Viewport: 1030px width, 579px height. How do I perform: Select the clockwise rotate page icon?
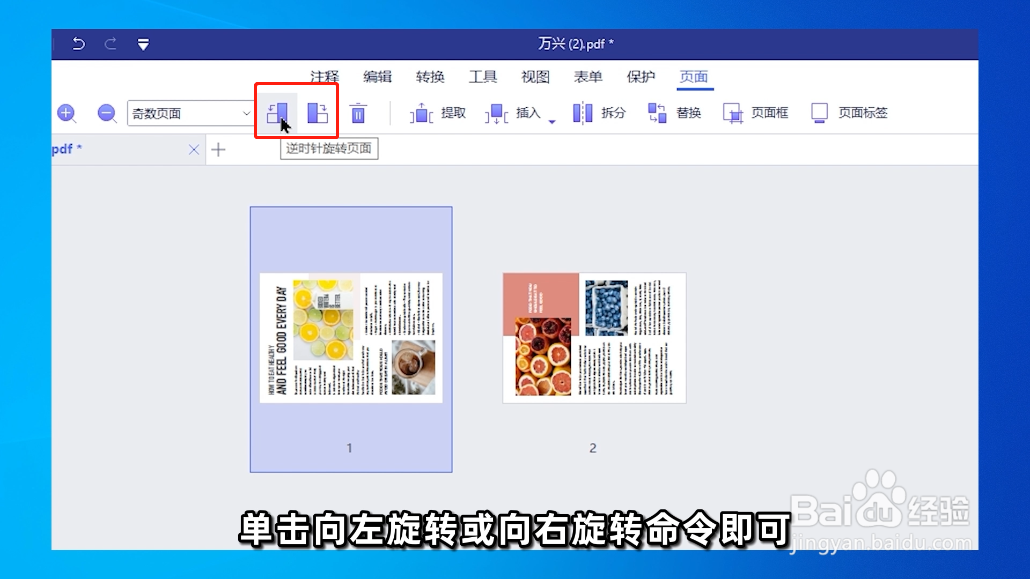318,113
